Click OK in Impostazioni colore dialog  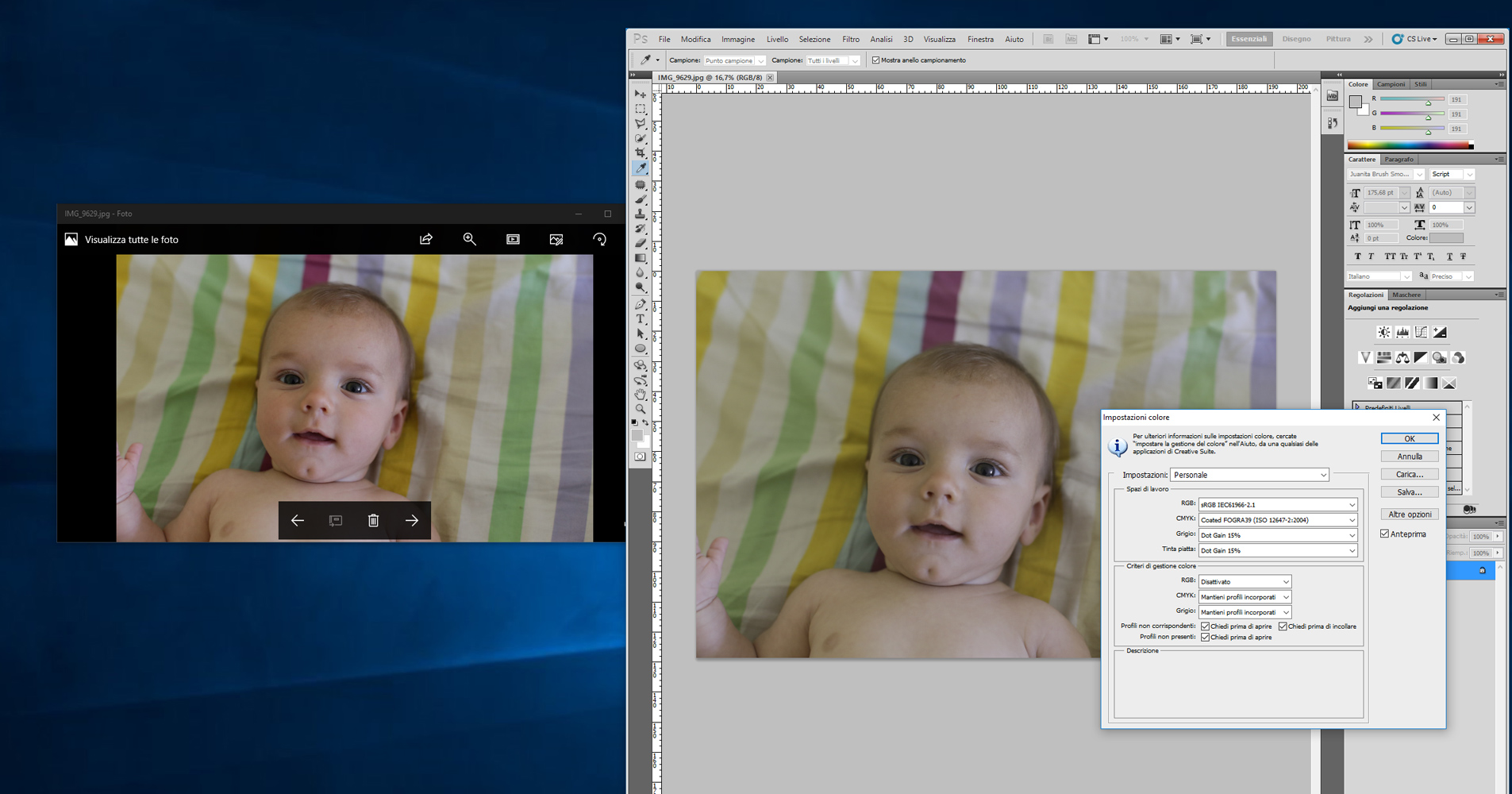(1409, 438)
